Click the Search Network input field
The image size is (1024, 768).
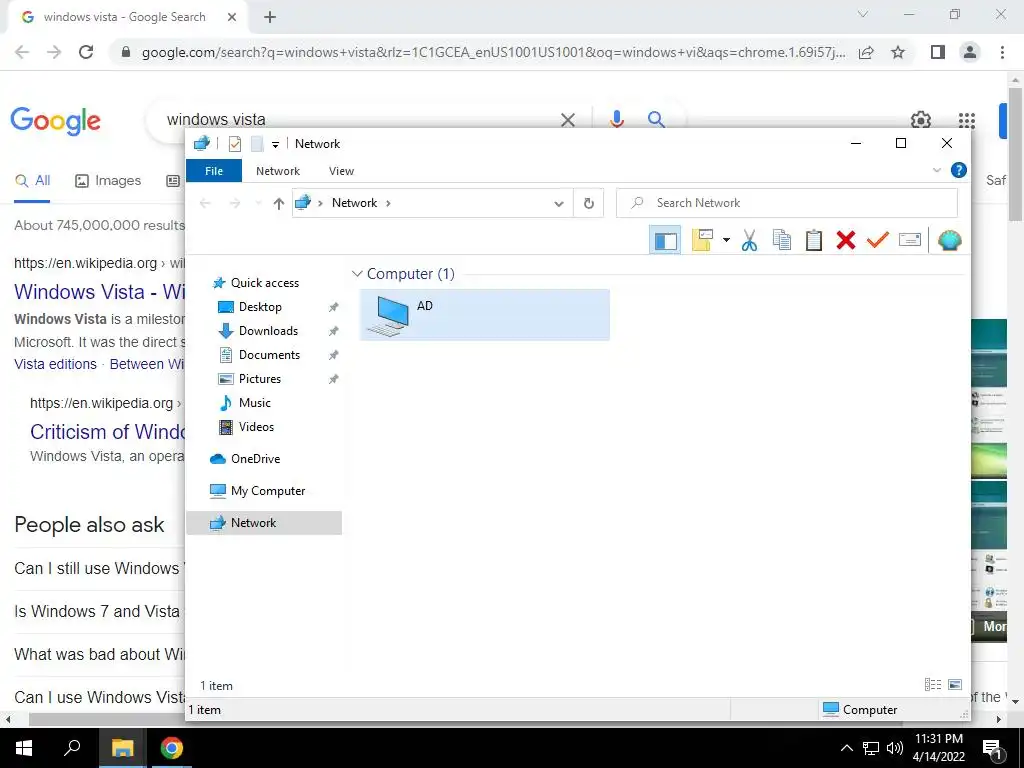click(x=787, y=203)
